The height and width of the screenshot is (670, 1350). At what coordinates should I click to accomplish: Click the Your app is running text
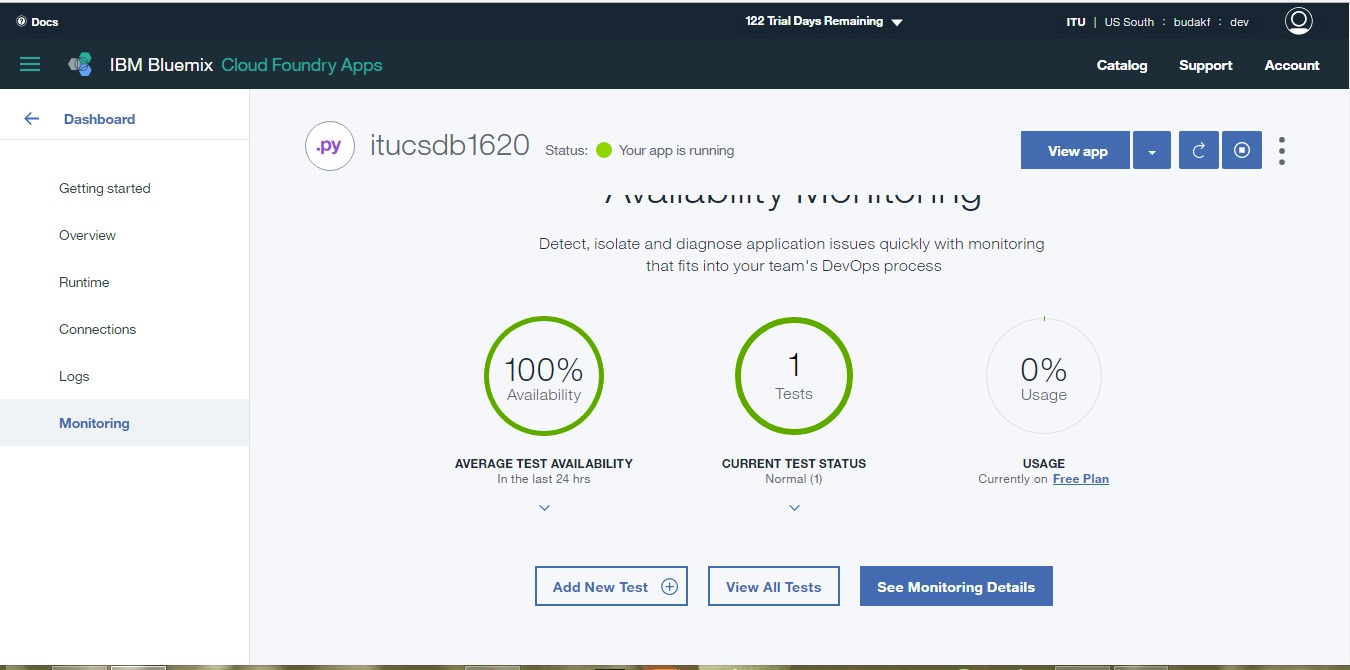click(x=677, y=151)
